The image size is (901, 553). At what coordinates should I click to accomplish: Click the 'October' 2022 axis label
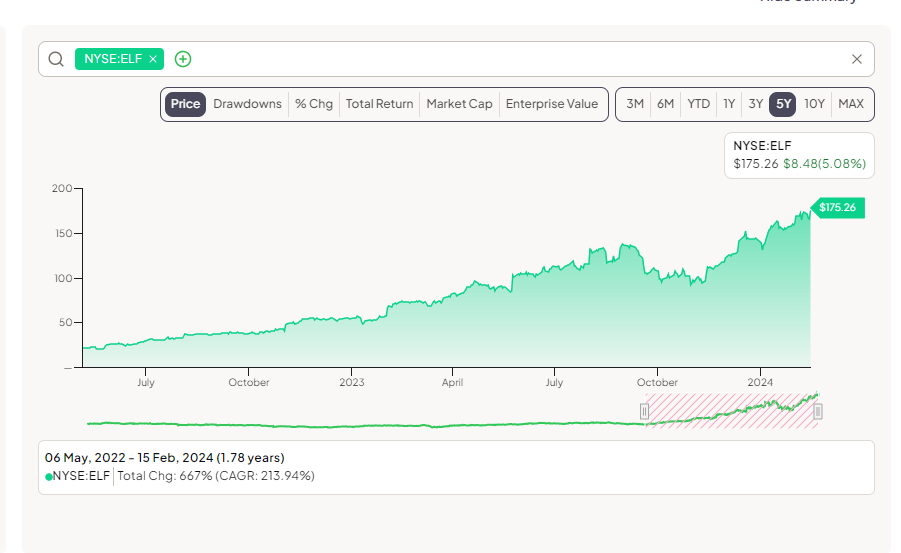click(x=249, y=382)
